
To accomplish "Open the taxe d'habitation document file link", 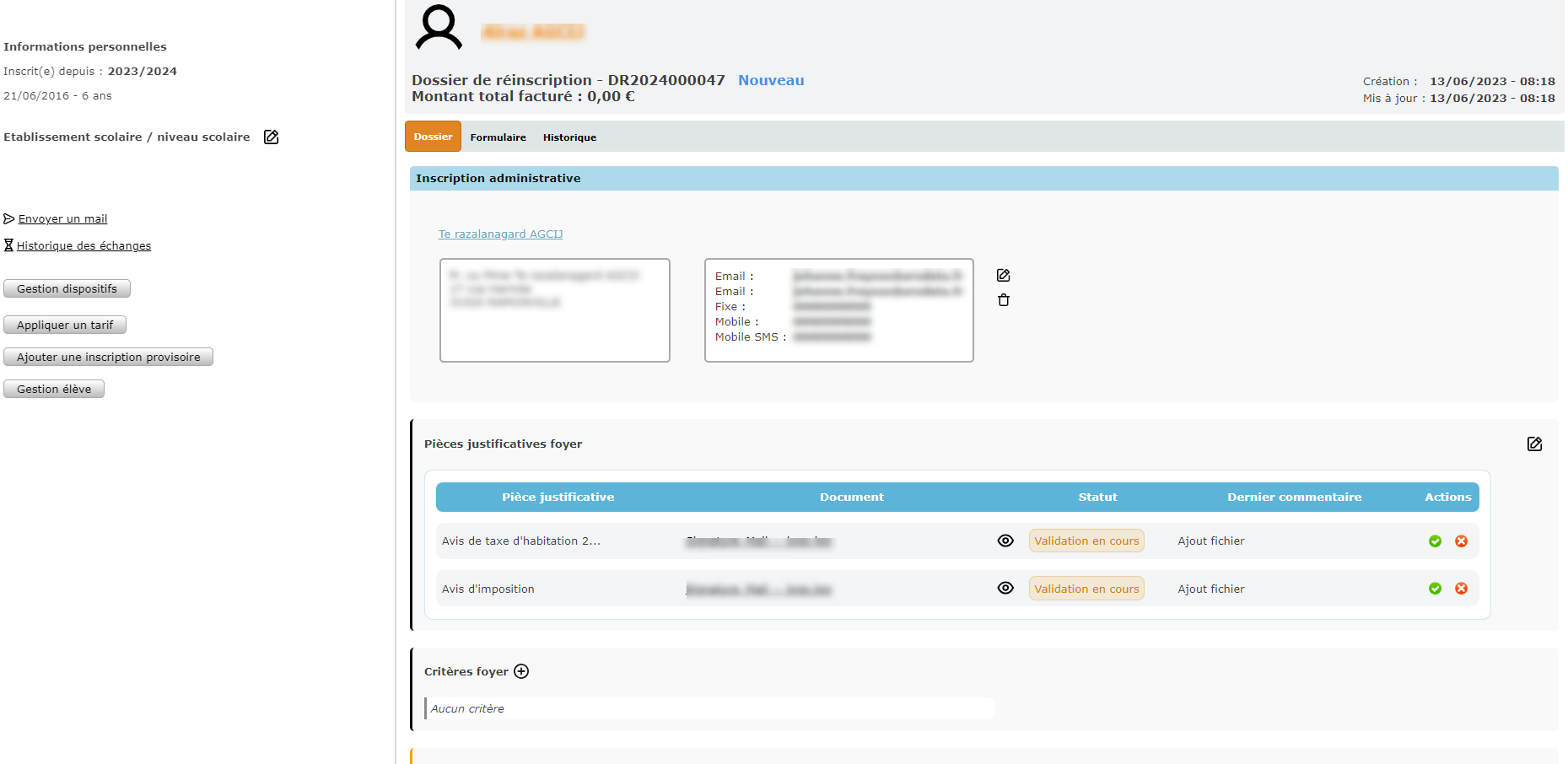I will pos(759,541).
